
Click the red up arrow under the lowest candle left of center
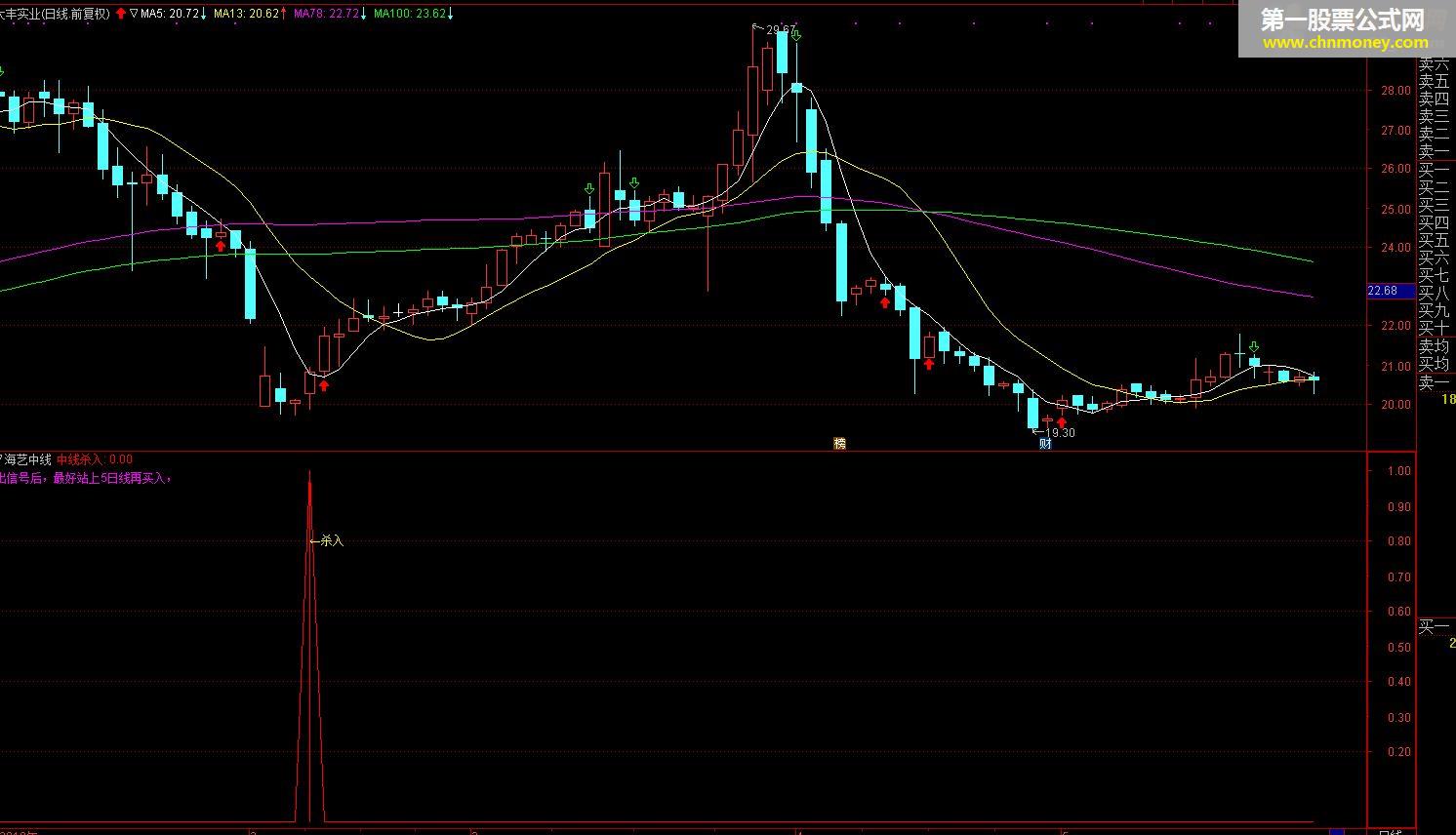323,386
